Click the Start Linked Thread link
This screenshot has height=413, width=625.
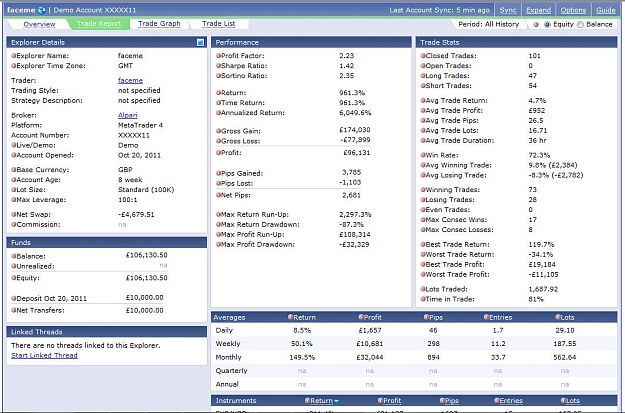(44, 355)
